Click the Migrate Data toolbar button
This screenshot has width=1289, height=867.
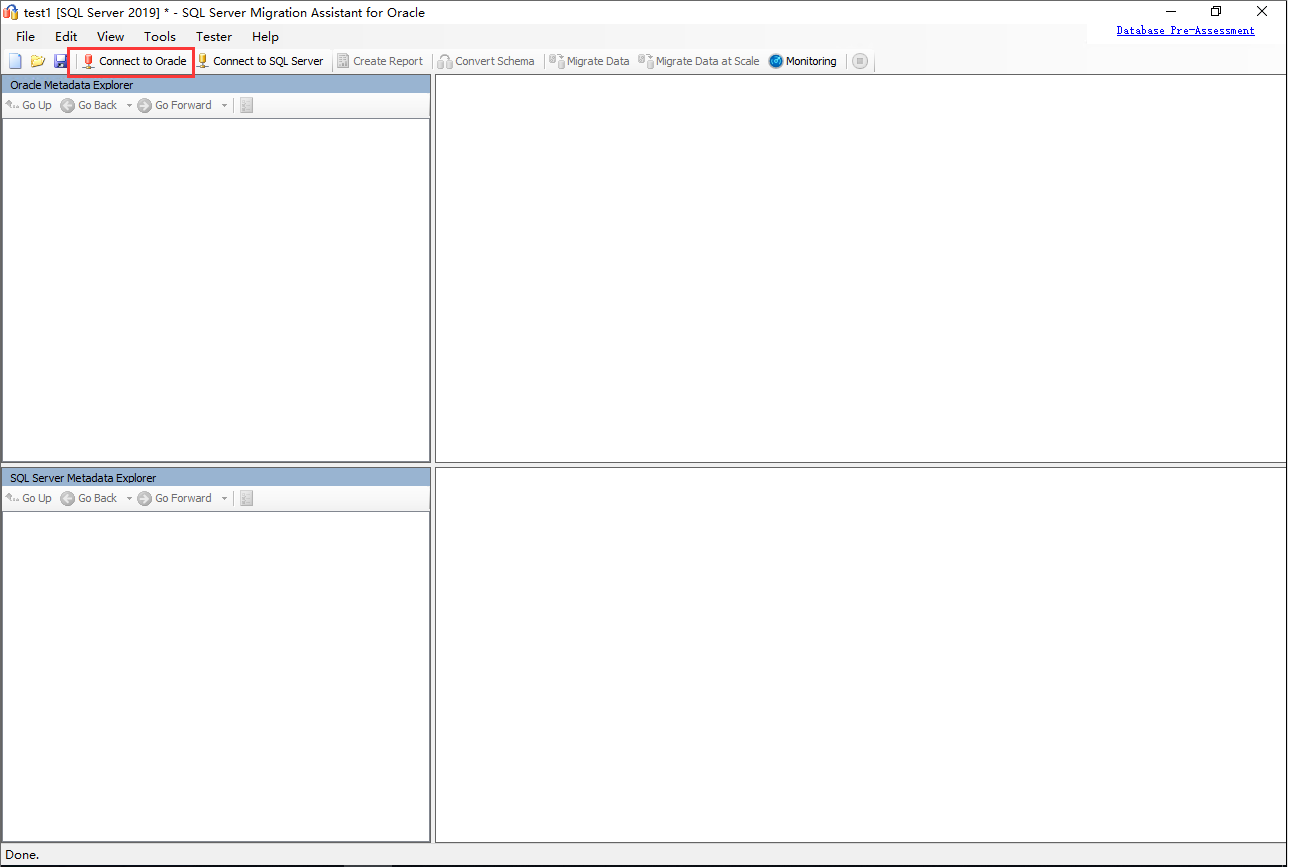pos(590,61)
